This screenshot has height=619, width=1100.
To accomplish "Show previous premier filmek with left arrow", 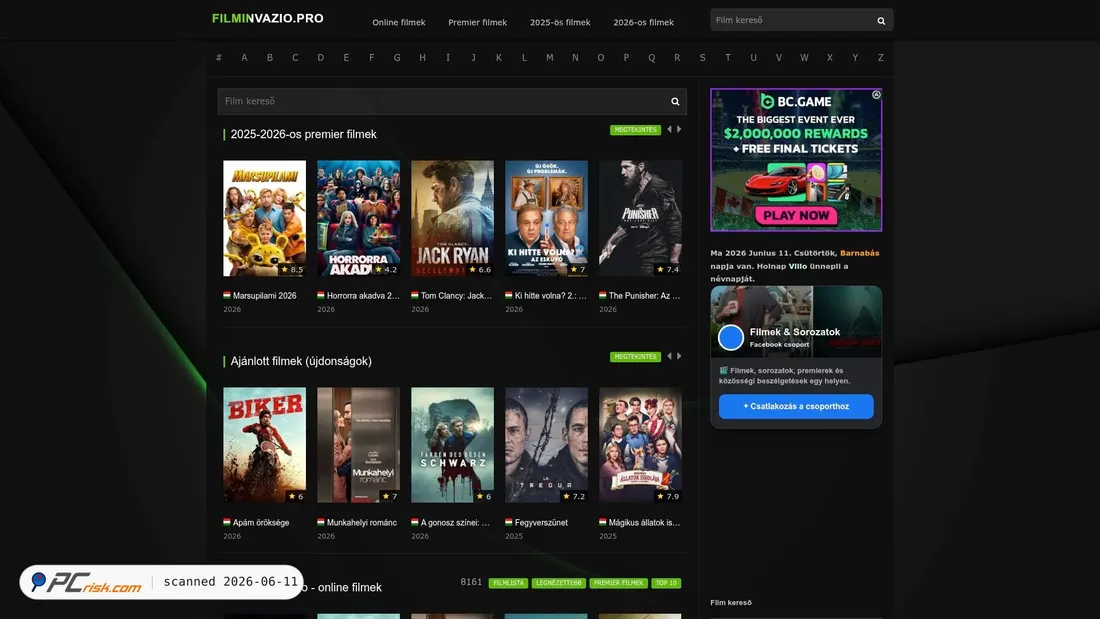I will pos(669,129).
